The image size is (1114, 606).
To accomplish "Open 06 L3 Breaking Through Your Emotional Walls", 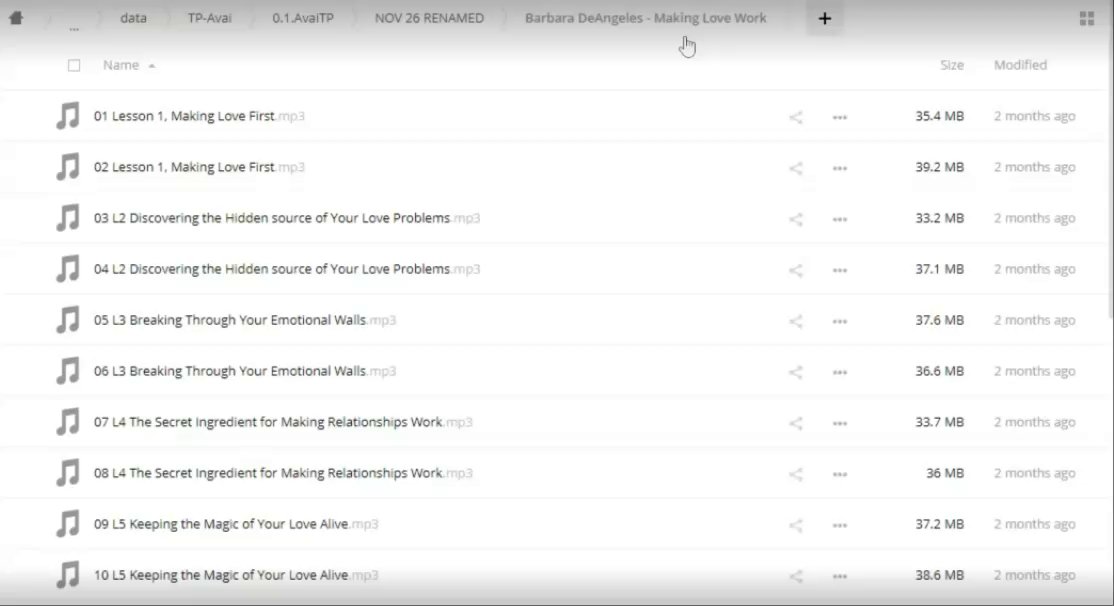I will point(230,371).
